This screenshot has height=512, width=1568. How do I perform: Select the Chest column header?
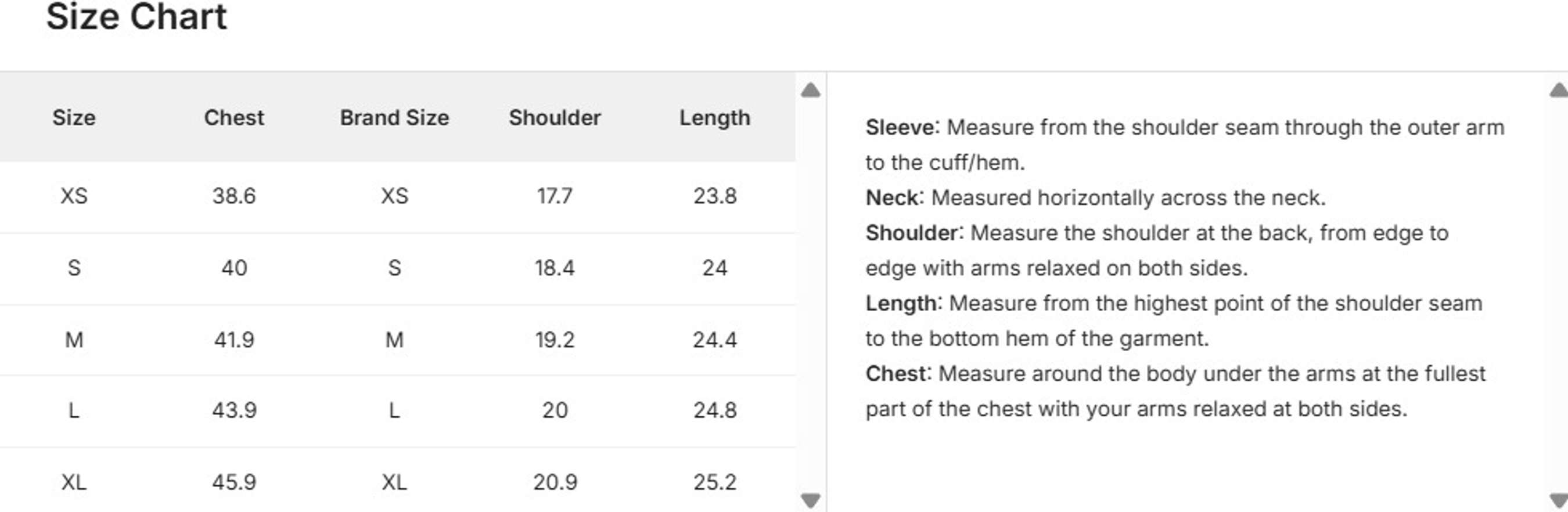(x=233, y=117)
